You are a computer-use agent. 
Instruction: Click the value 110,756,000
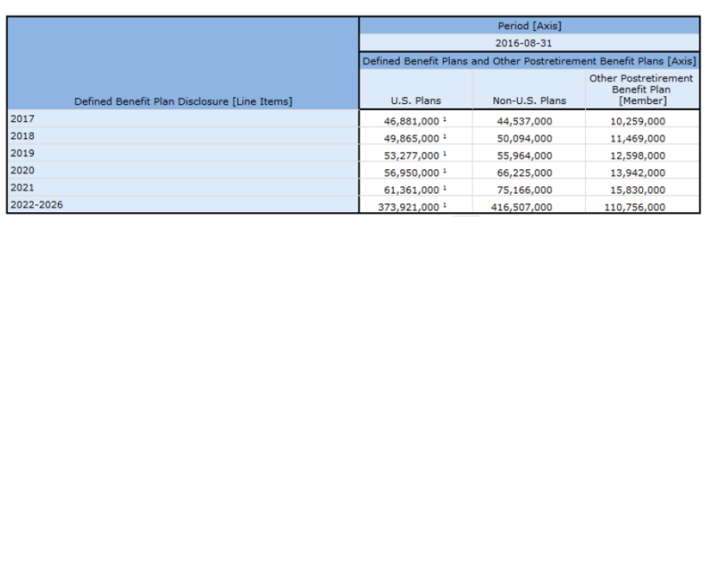point(635,207)
